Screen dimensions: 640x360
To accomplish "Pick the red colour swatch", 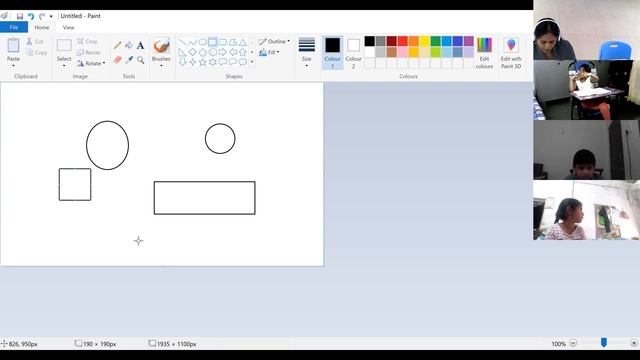I will [x=403, y=41].
